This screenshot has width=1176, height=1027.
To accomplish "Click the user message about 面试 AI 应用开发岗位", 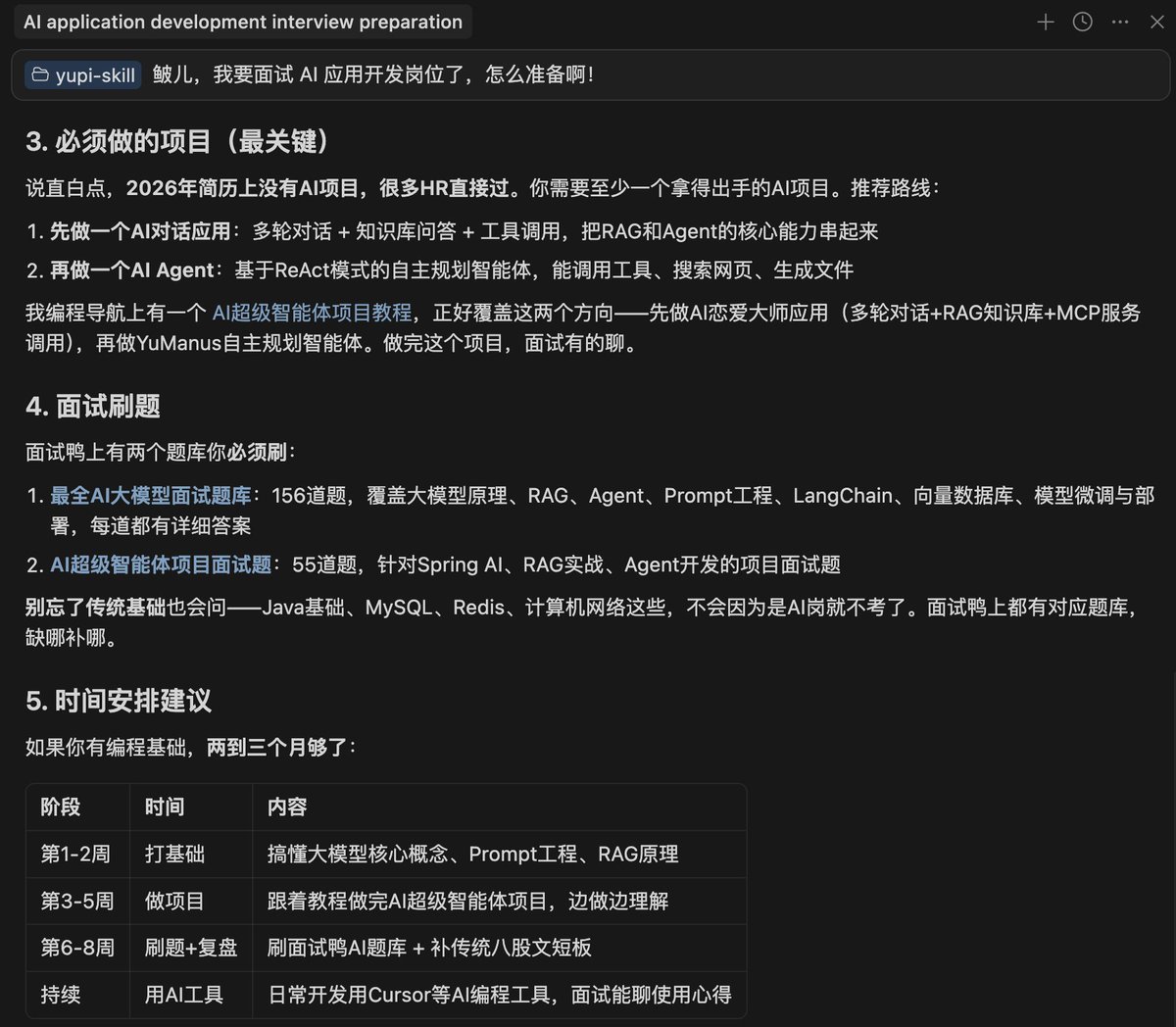I will 372,74.
